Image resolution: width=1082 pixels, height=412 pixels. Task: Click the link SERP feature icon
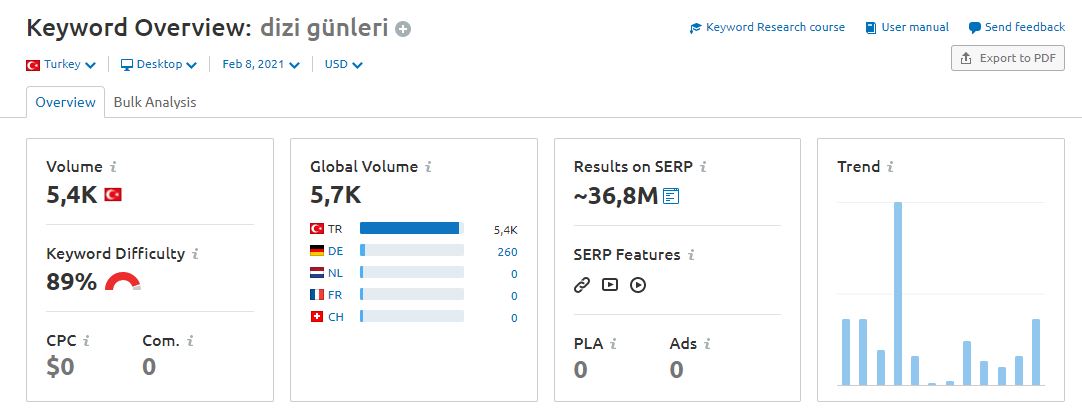click(582, 284)
